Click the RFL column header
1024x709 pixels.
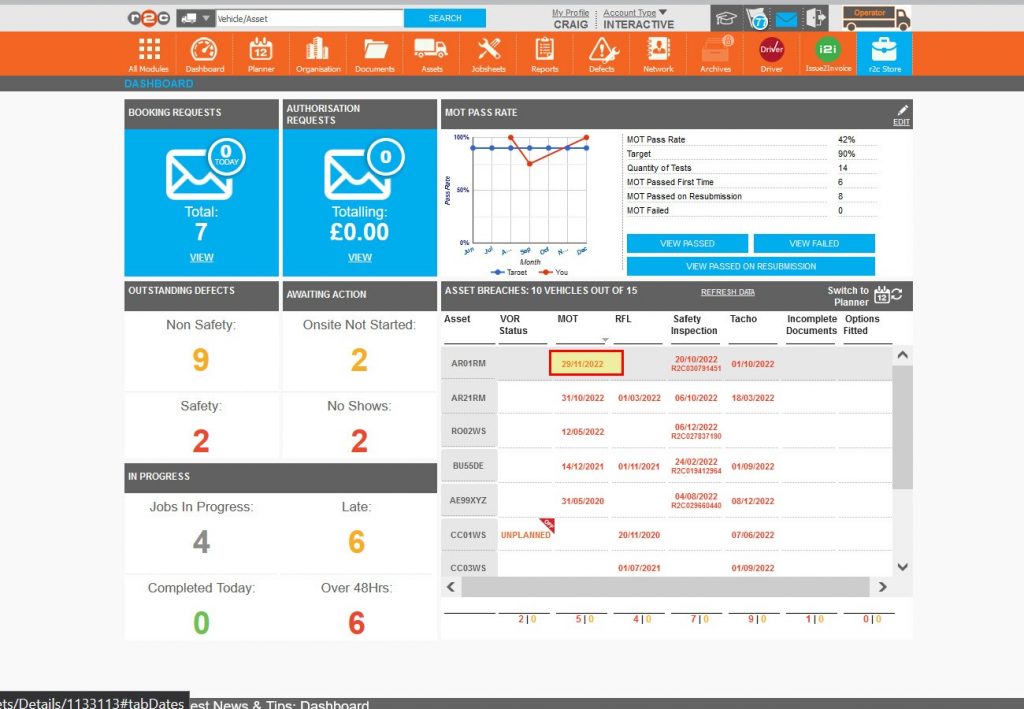623,319
